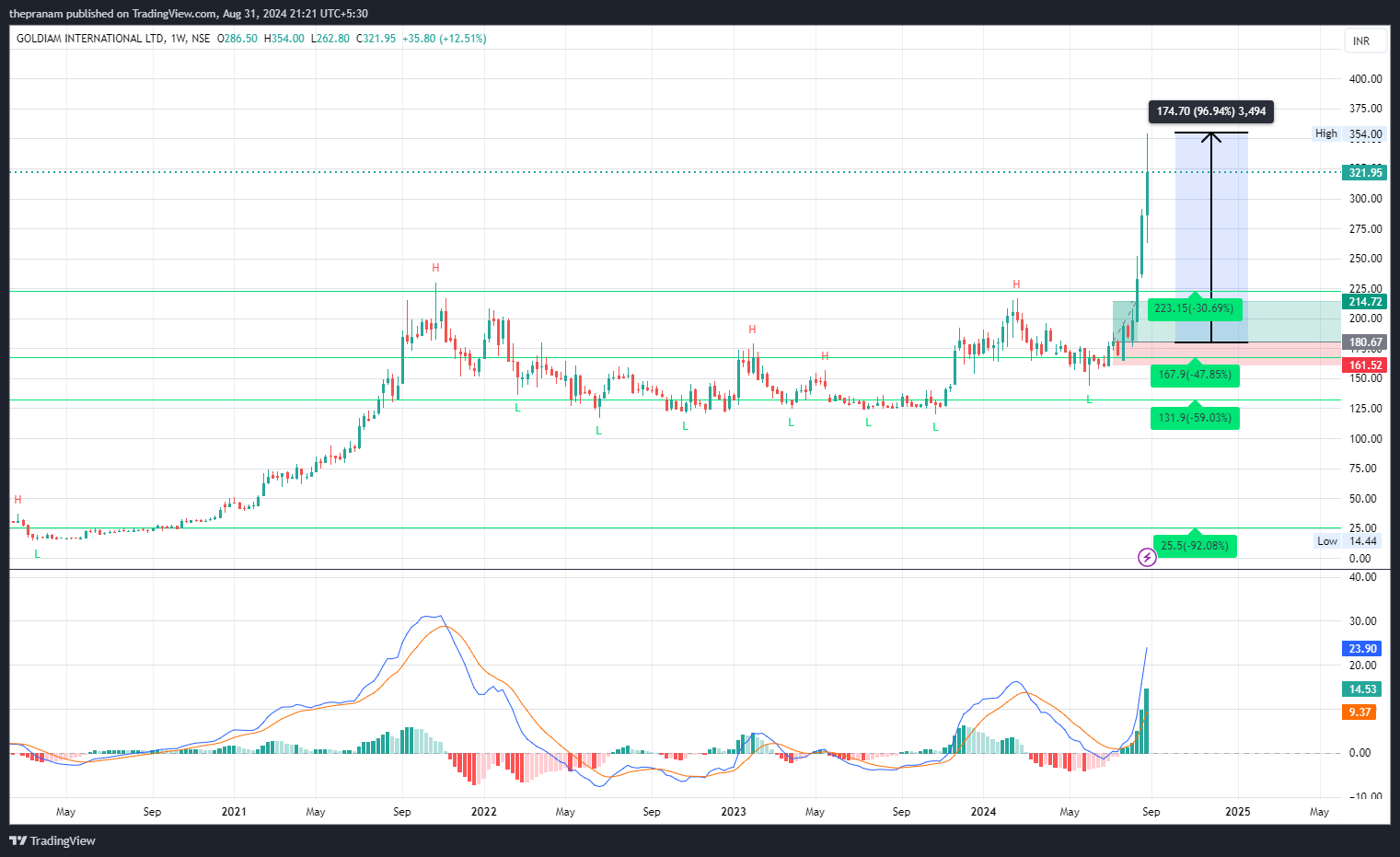The width and height of the screenshot is (1400, 857).
Task: Click the change value +35.80 (+12.51%)
Action: coord(445,39)
